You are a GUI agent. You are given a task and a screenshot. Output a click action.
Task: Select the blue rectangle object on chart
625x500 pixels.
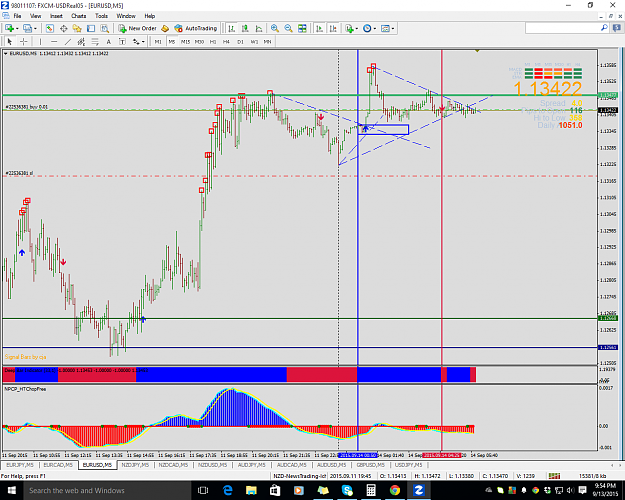click(x=383, y=130)
